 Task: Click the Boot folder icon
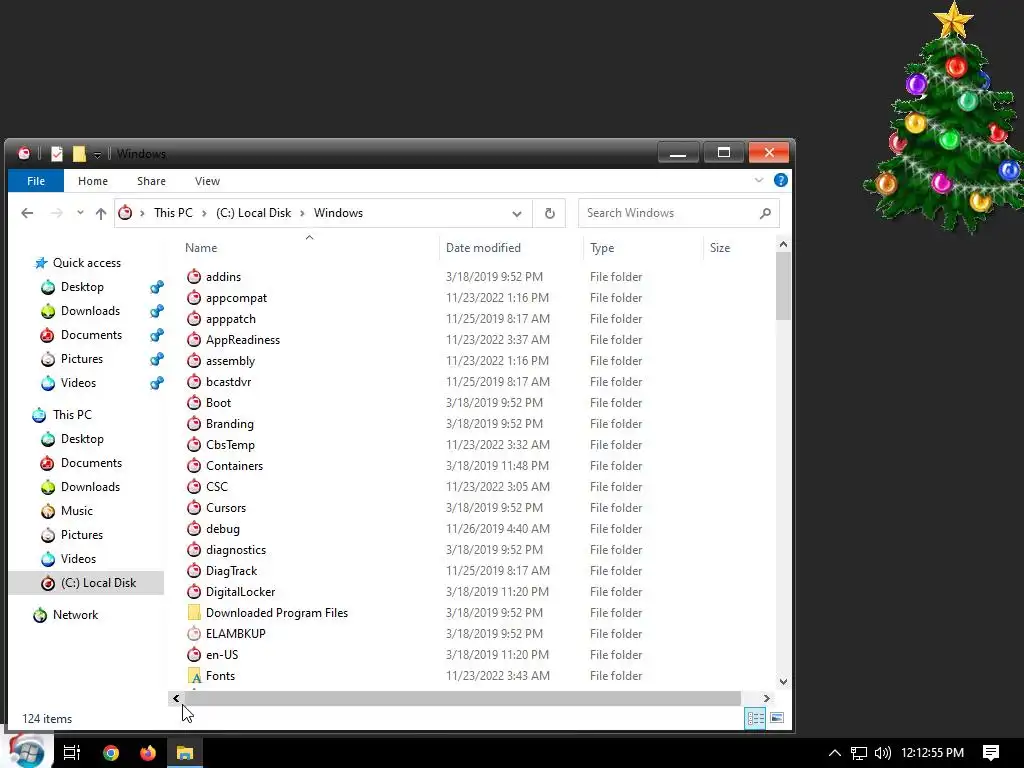tap(194, 402)
